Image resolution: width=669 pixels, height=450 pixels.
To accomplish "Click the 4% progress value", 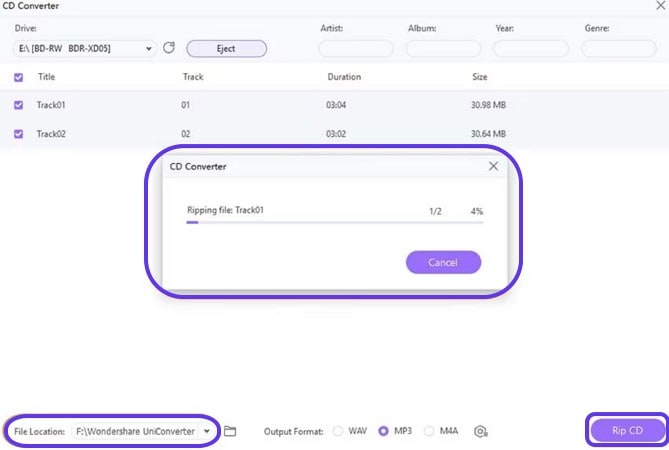I will click(477, 211).
